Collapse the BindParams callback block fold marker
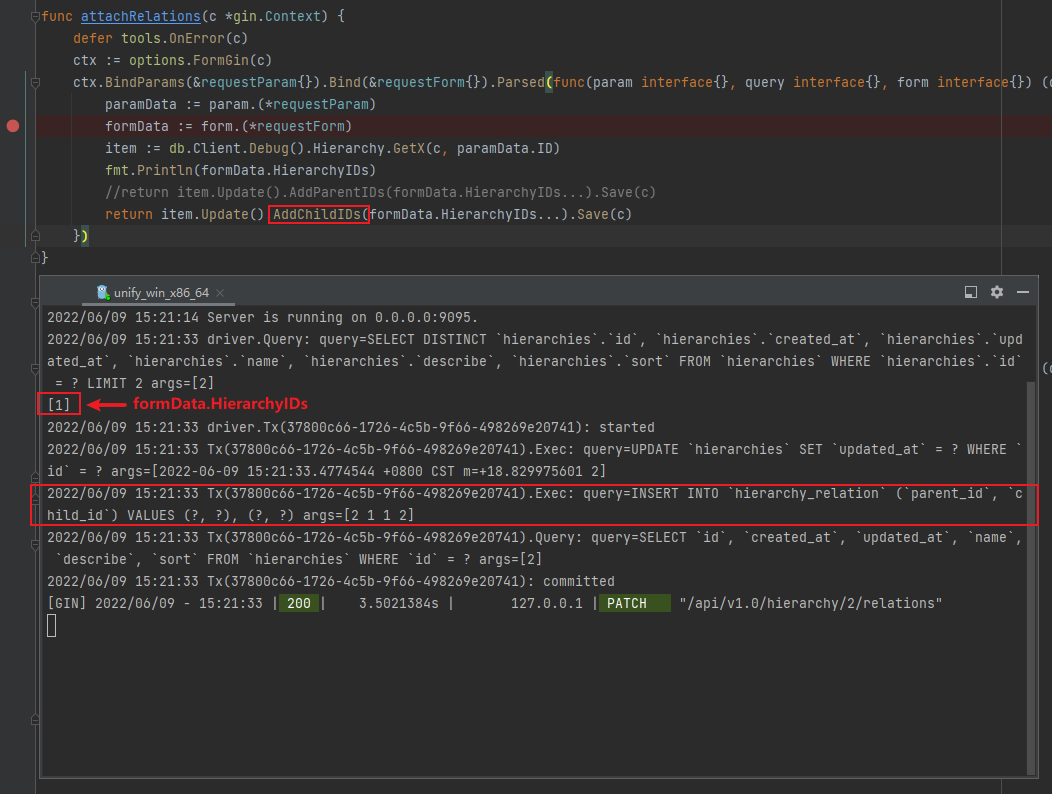 click(x=35, y=80)
